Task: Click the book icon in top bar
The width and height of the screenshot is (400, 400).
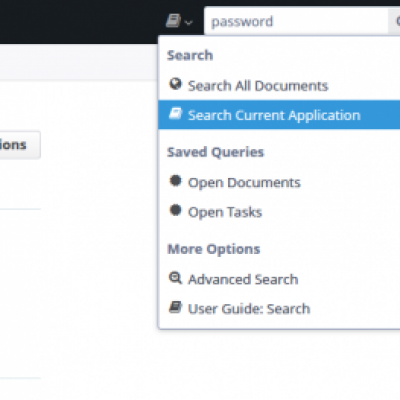Action: pyautogui.click(x=173, y=21)
